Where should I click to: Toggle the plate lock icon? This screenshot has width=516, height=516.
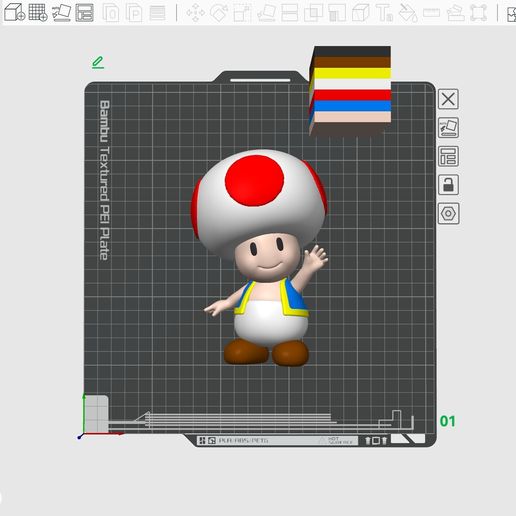pos(448,185)
